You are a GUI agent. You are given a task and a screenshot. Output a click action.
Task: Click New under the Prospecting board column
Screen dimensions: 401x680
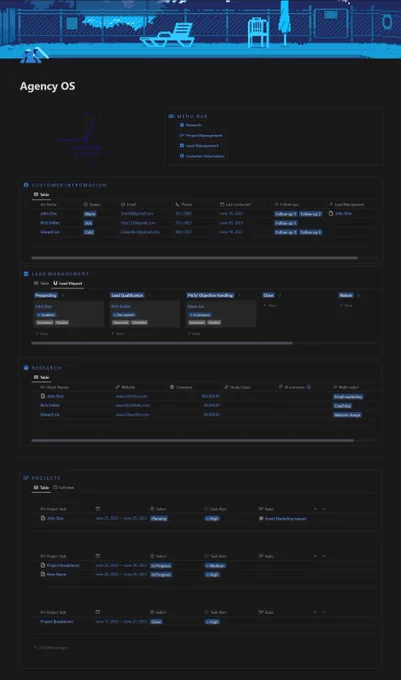42,333
